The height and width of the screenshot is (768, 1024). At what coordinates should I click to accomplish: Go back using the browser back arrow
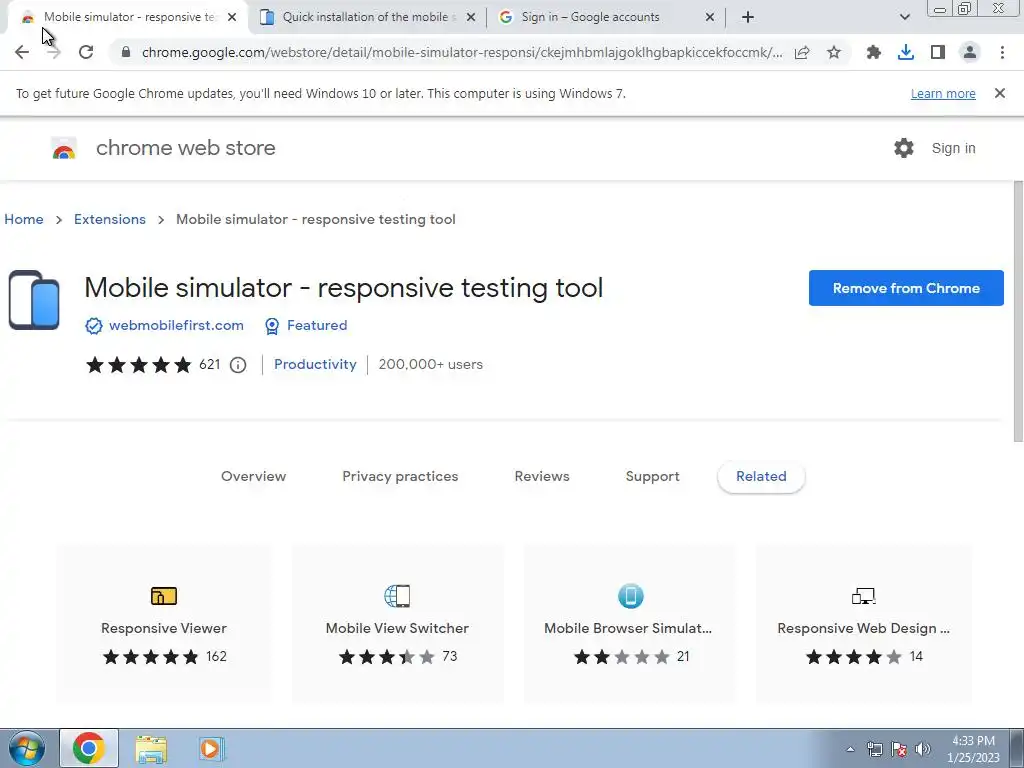coord(22,52)
